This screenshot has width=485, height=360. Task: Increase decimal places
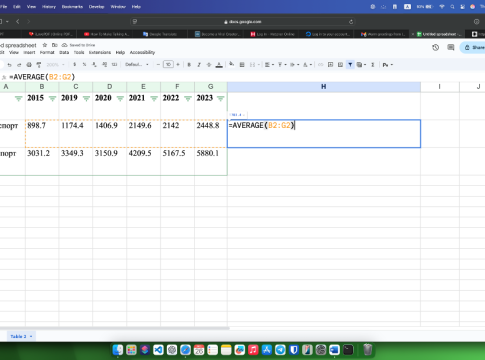tap(104, 65)
